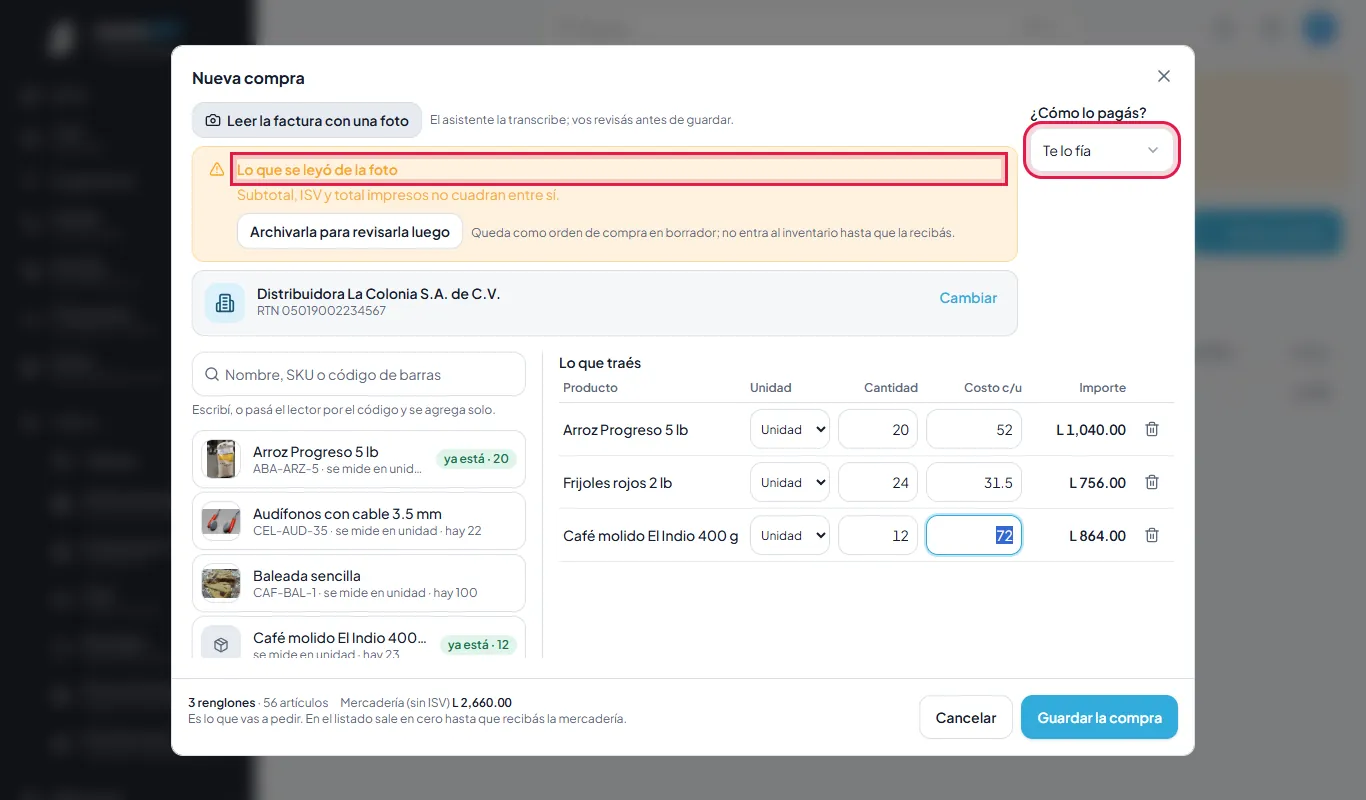Click the ya está · 20 badge
The height and width of the screenshot is (800, 1366).
tap(476, 459)
